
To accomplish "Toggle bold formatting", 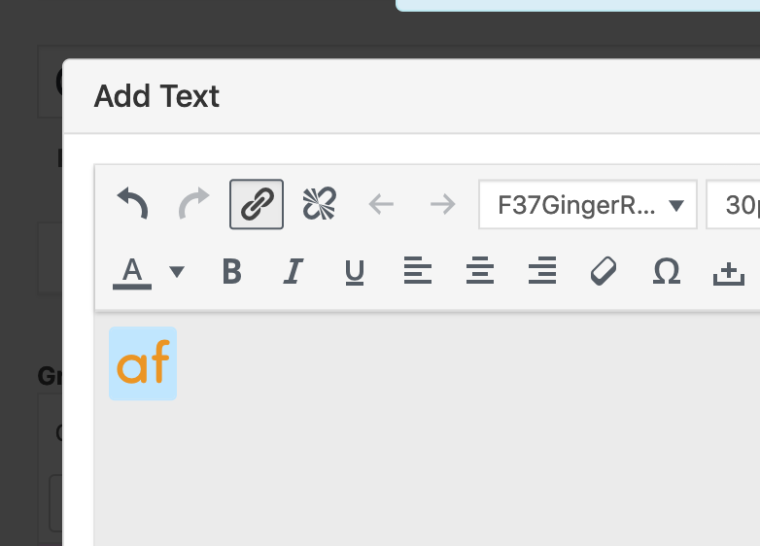I will [x=232, y=271].
